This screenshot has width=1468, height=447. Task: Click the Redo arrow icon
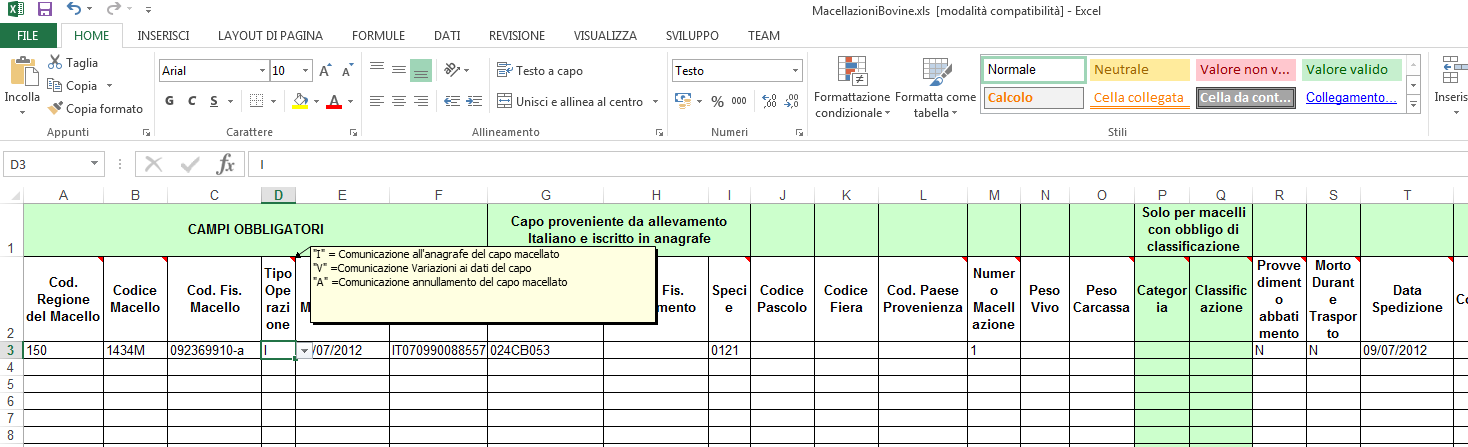tap(113, 10)
